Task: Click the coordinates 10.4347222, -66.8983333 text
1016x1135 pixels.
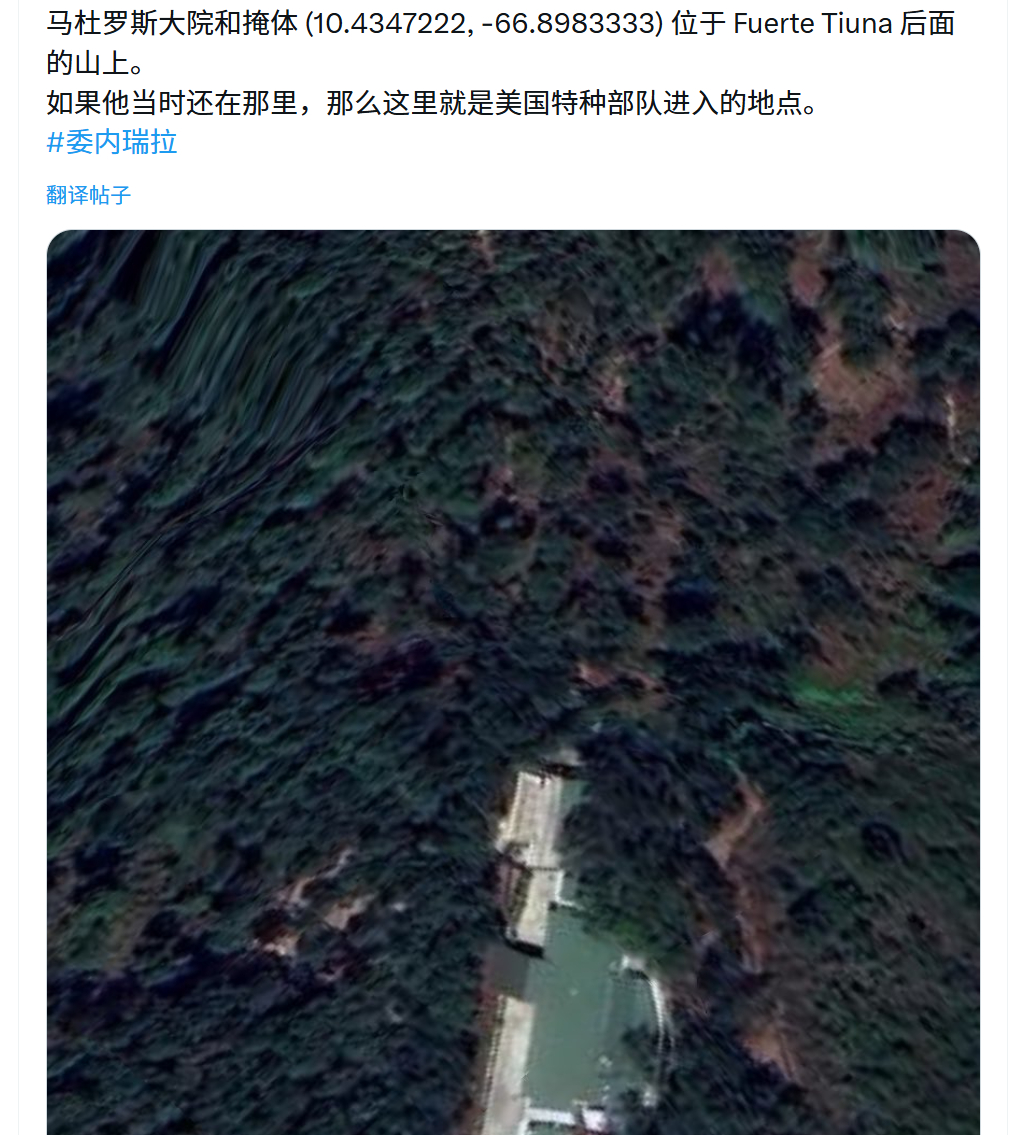Action: 484,24
